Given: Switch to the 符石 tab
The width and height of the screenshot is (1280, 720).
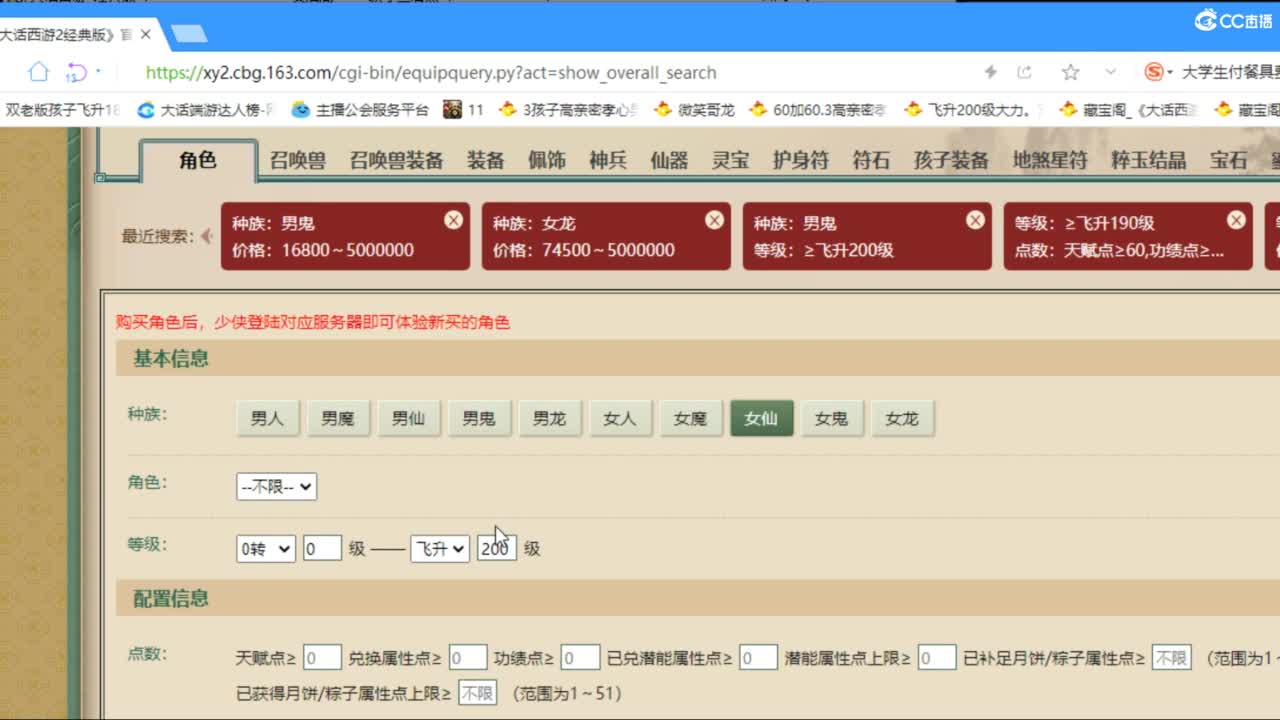Looking at the screenshot, I should (871, 160).
